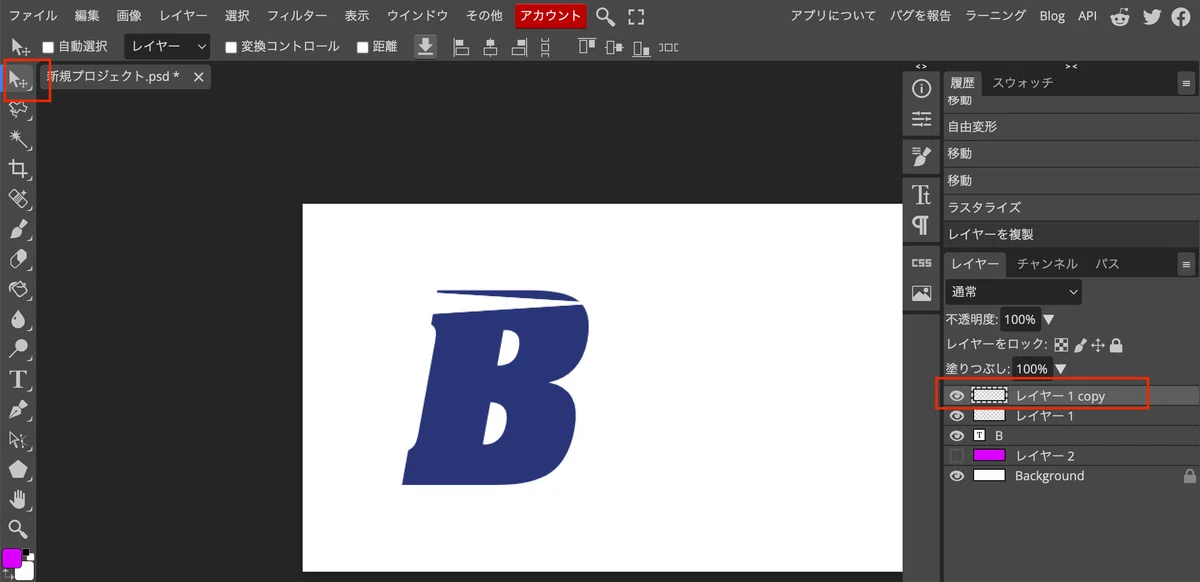Enable the 距離 checkbox
The image size is (1200, 582).
click(x=363, y=47)
